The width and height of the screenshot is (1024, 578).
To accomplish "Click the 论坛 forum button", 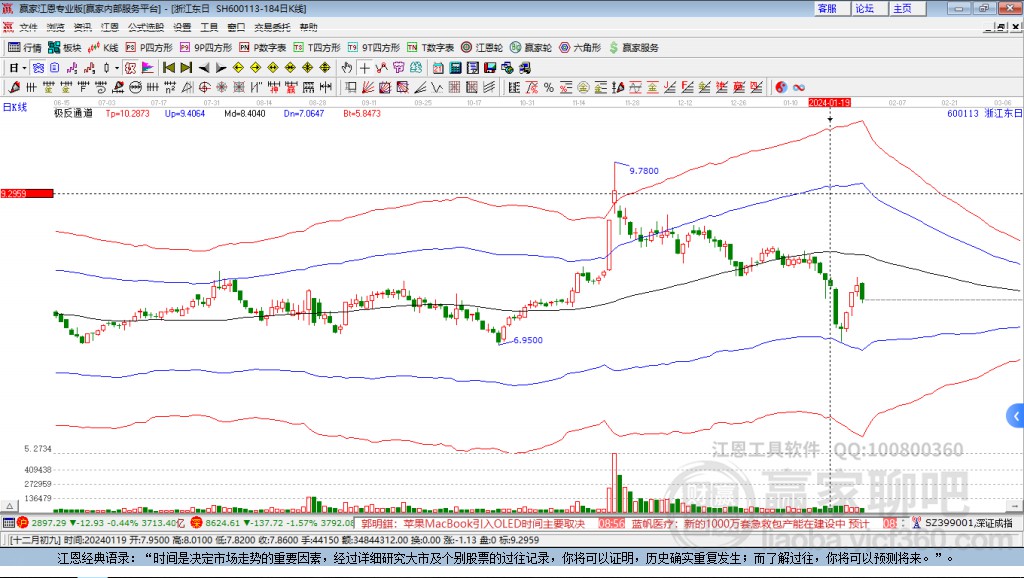I will tap(869, 8).
